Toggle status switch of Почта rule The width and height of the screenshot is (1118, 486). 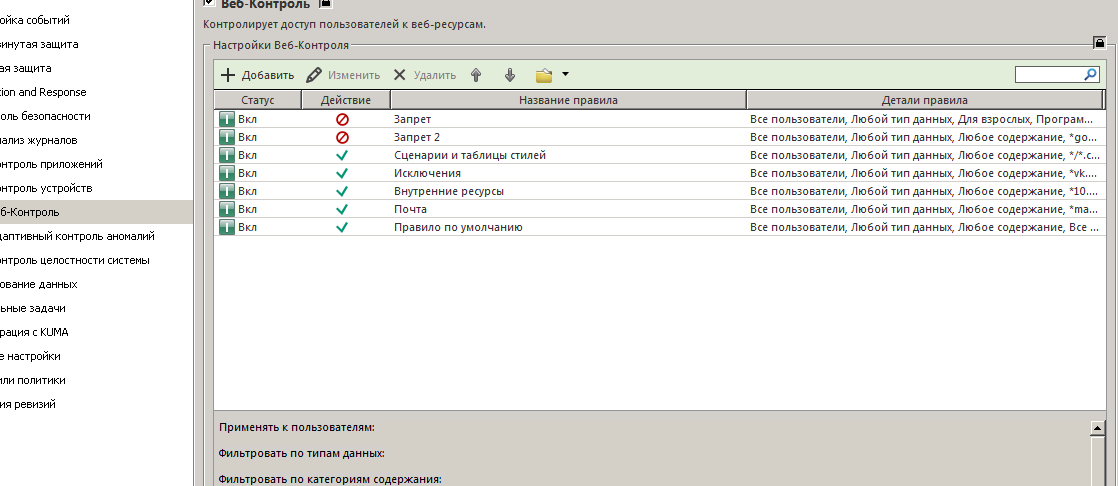[x=227, y=209]
